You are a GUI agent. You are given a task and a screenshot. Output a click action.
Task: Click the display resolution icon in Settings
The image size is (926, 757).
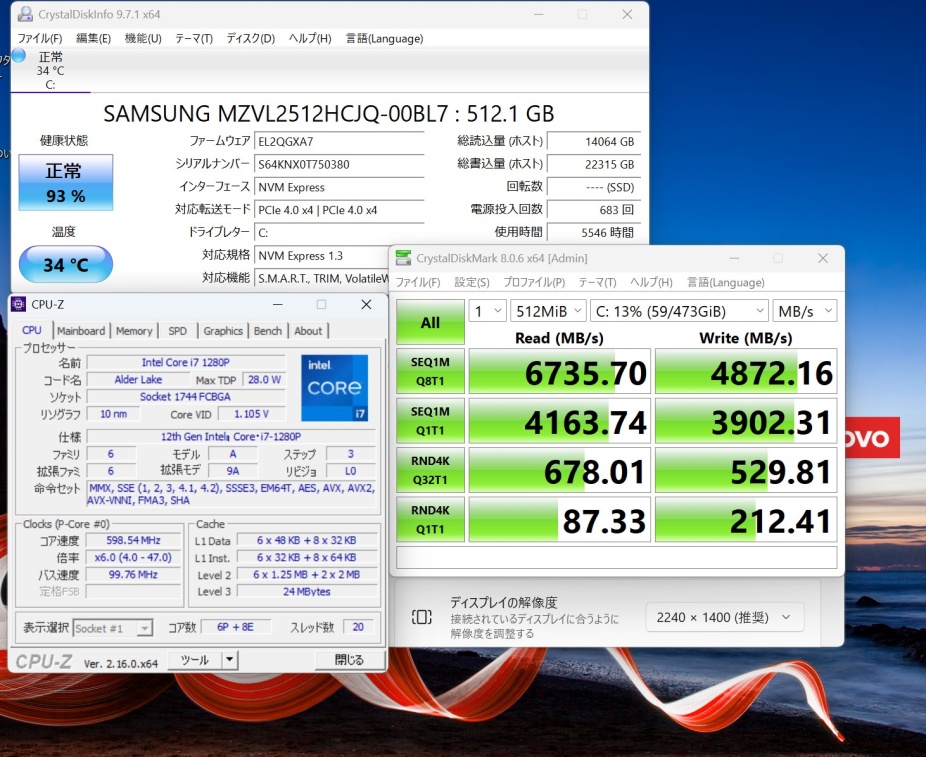[422, 617]
